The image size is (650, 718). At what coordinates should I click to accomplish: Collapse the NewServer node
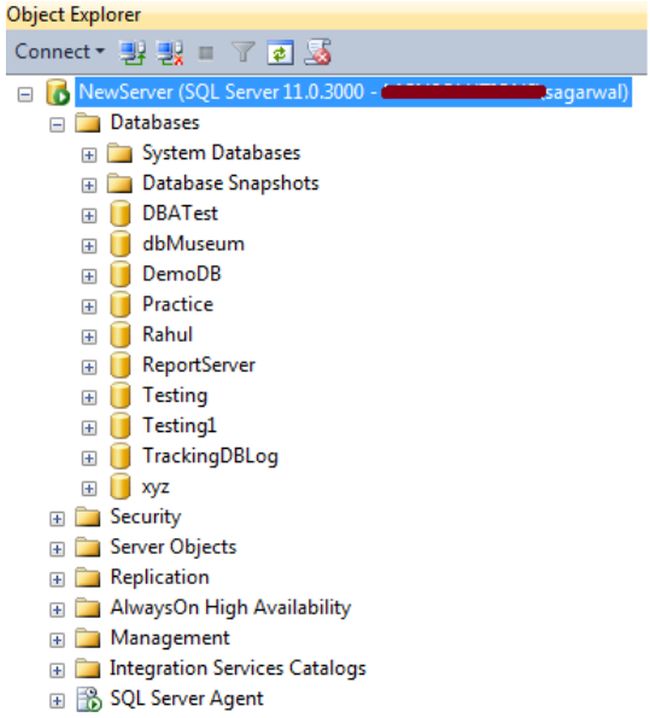click(x=25, y=94)
